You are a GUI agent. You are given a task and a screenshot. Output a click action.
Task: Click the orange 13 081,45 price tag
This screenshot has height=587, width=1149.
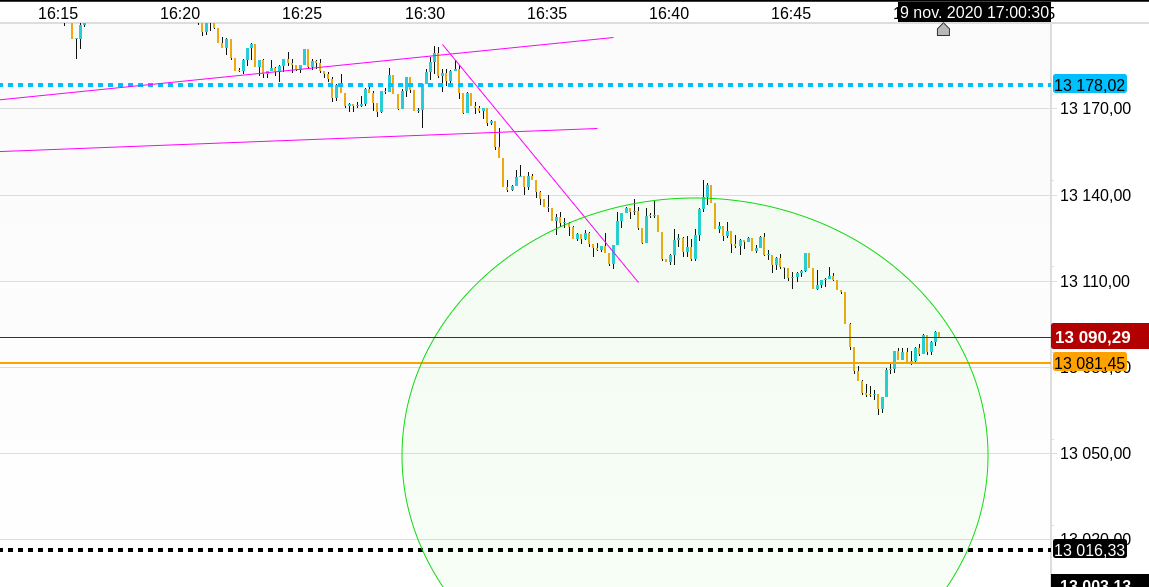1090,363
